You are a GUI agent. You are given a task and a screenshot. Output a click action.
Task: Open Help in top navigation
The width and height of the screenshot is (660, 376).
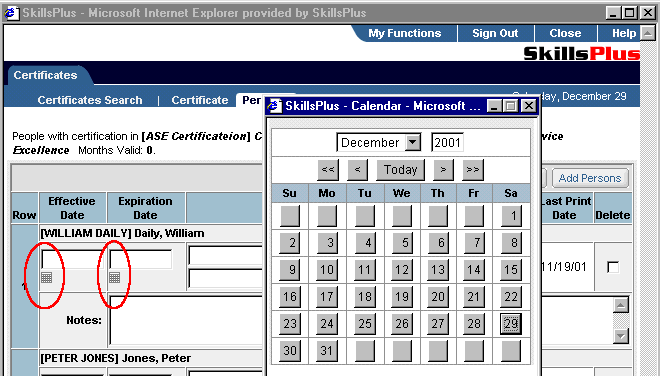(624, 33)
